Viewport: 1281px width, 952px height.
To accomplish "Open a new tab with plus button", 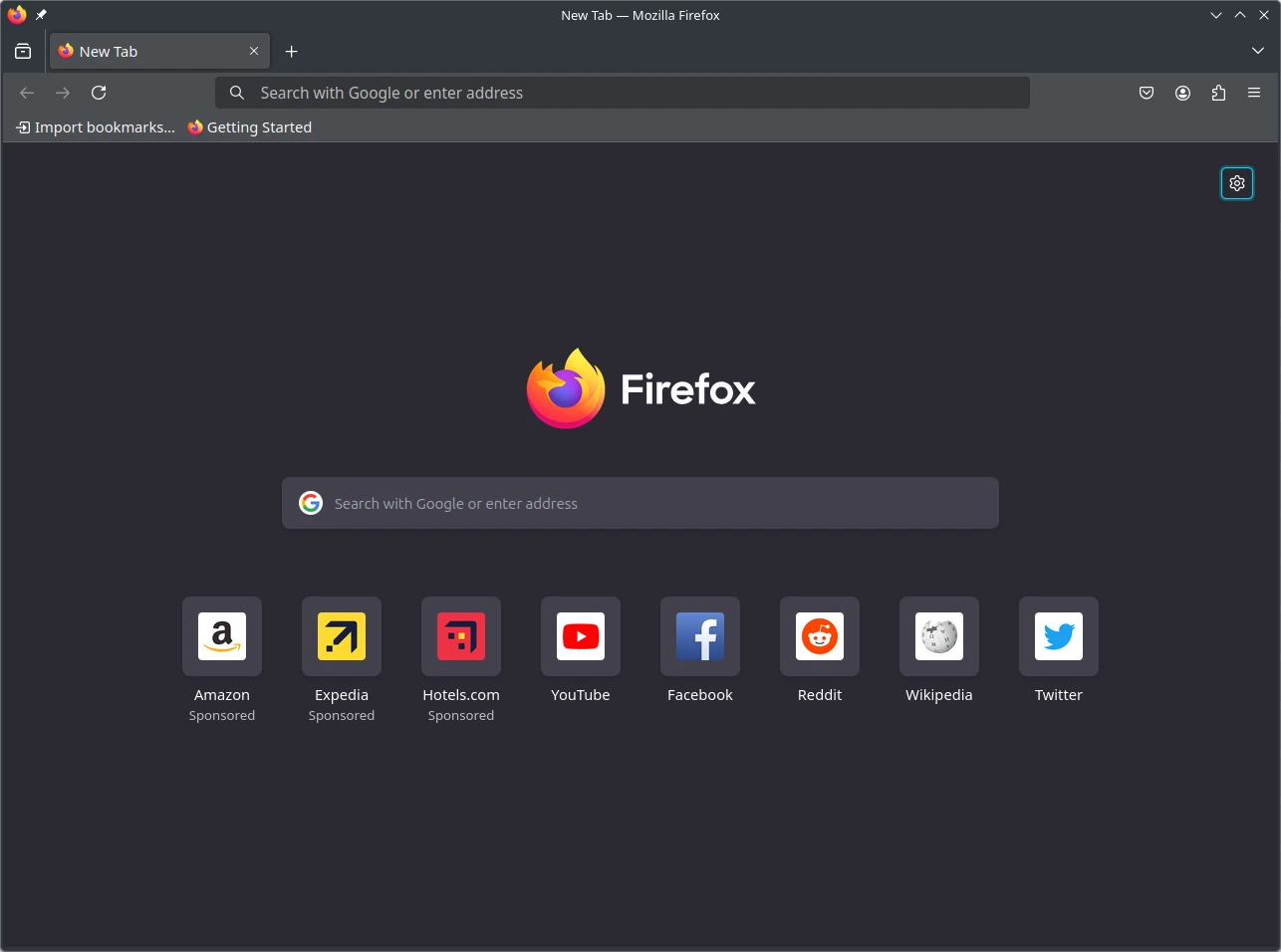I will coord(292,52).
